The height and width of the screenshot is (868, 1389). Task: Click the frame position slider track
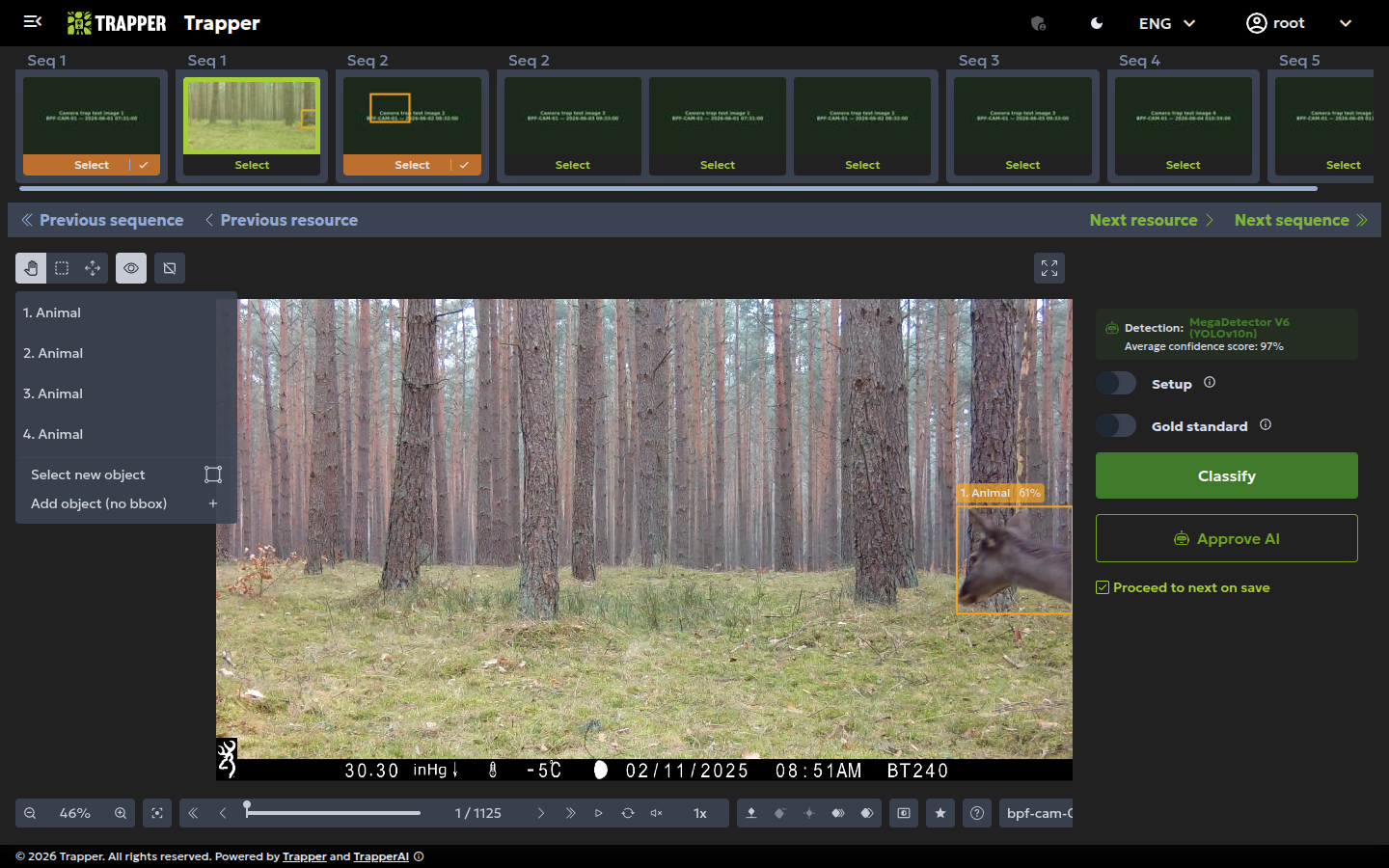334,813
